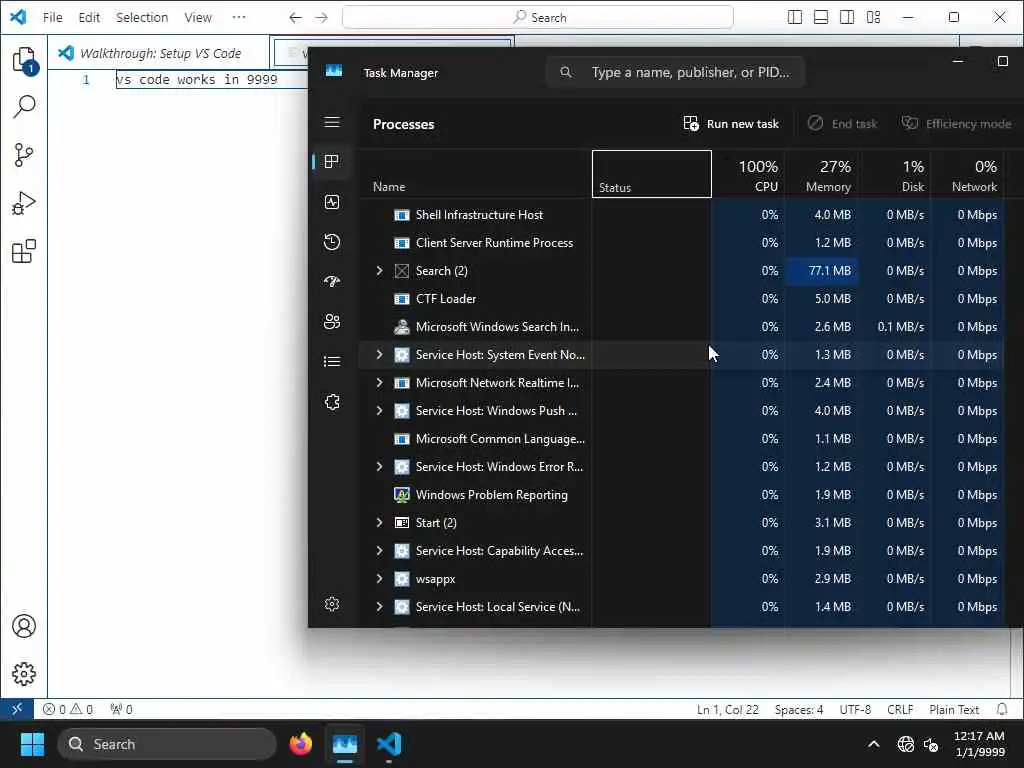Image resolution: width=1024 pixels, height=768 pixels.
Task: Open the Services page in Task Manager
Action: pyautogui.click(x=332, y=402)
